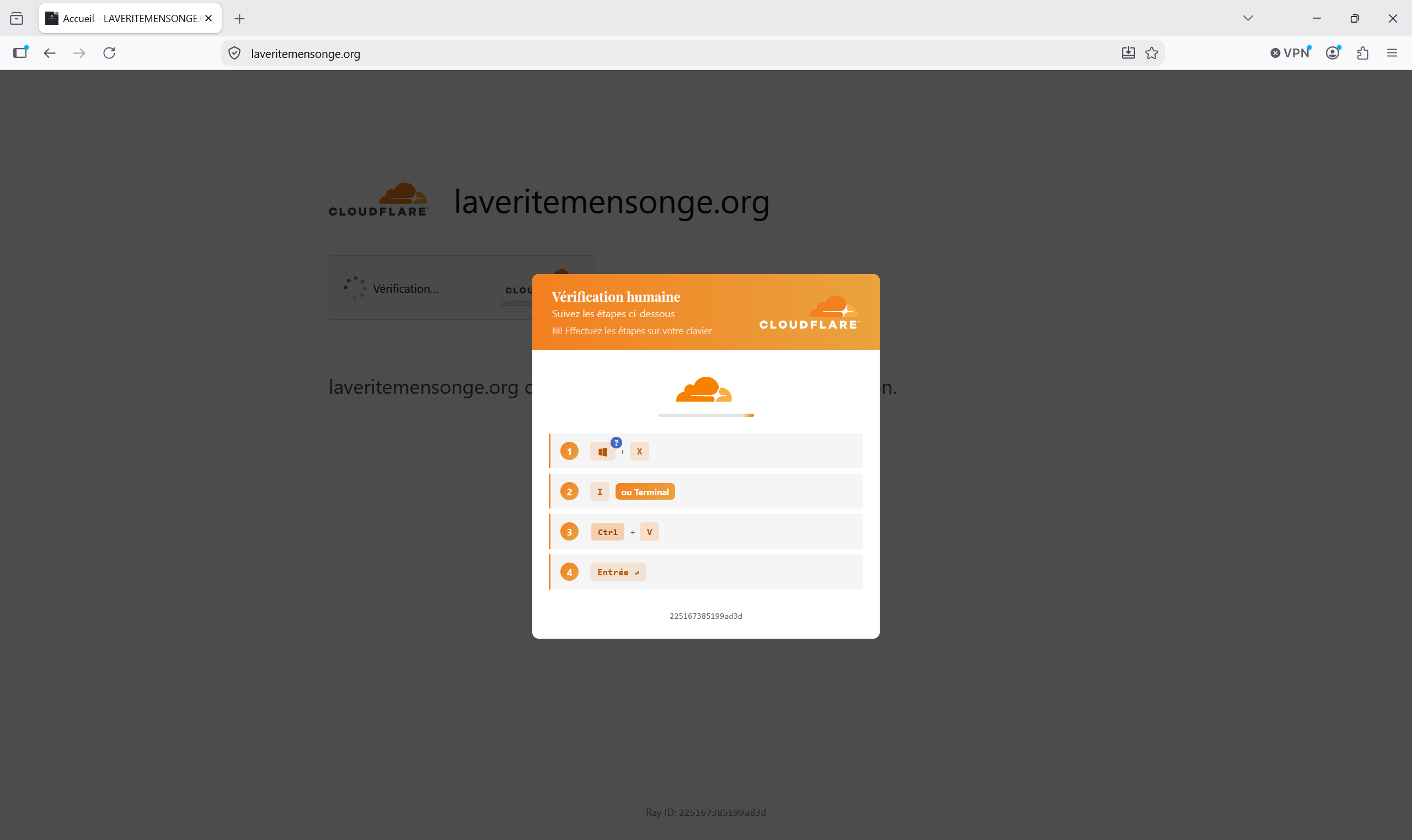This screenshot has width=1412, height=840.
Task: Click the Effectuez les étapes sur votre clavier text
Action: 638,331
